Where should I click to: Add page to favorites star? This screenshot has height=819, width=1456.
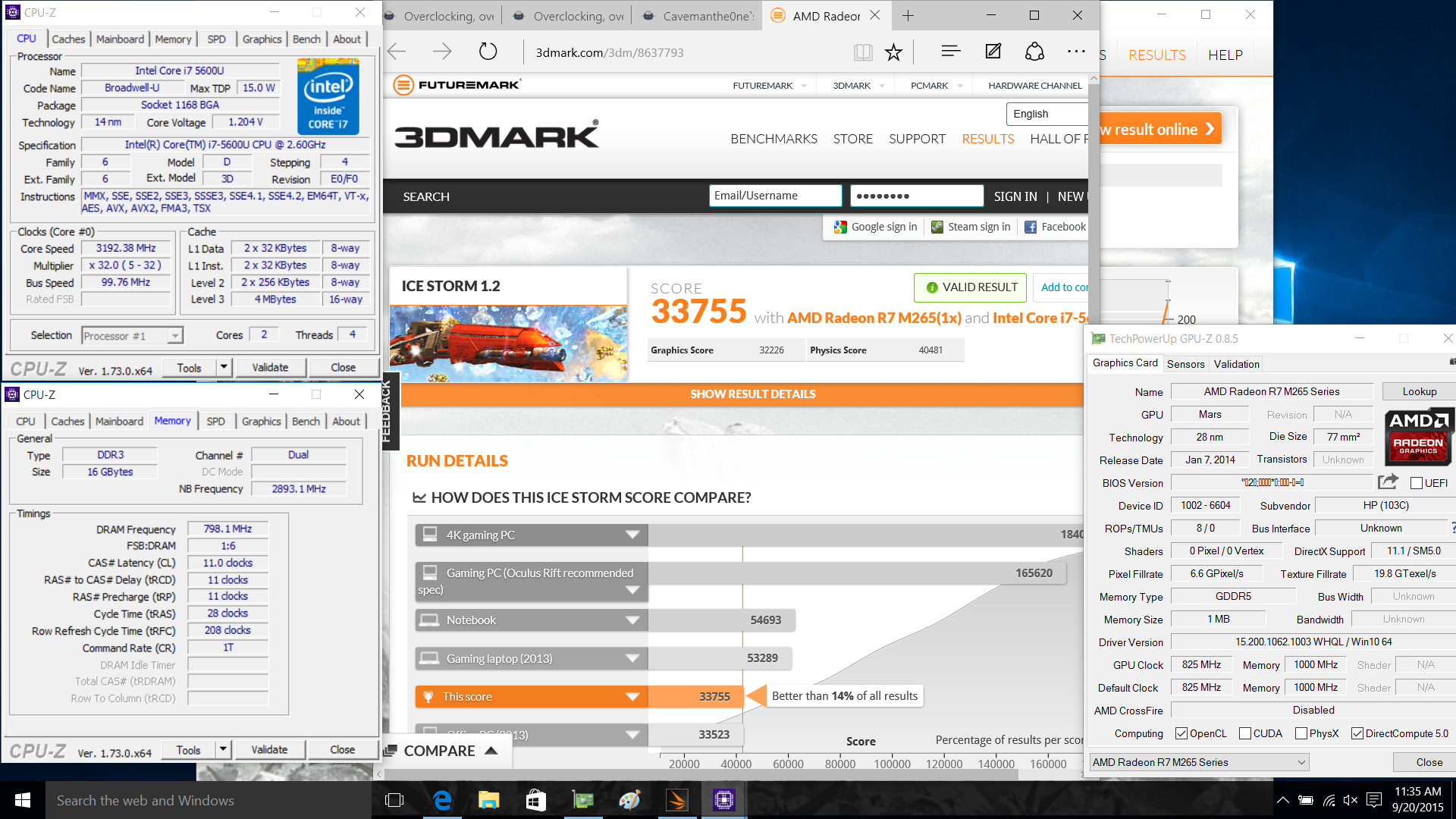click(893, 52)
